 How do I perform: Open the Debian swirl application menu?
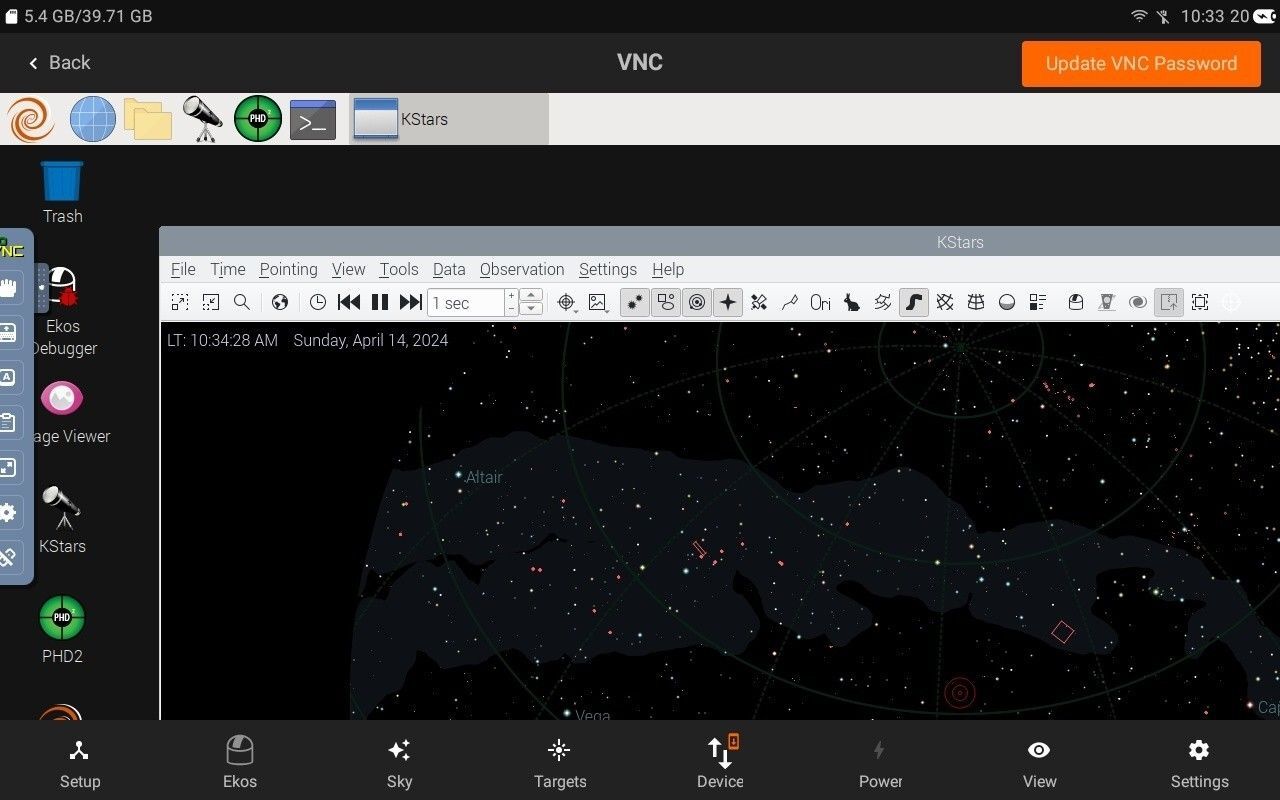point(31,119)
